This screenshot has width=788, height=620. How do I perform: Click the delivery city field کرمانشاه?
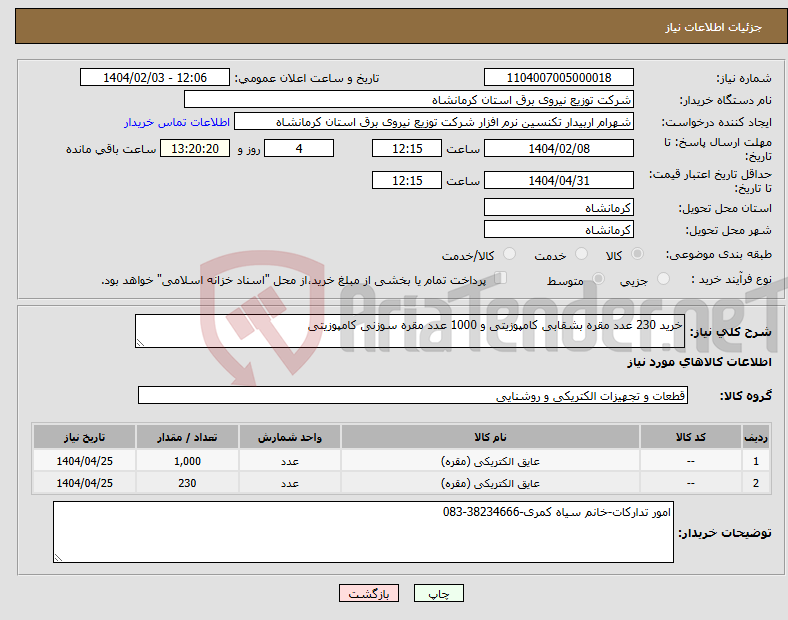558,229
